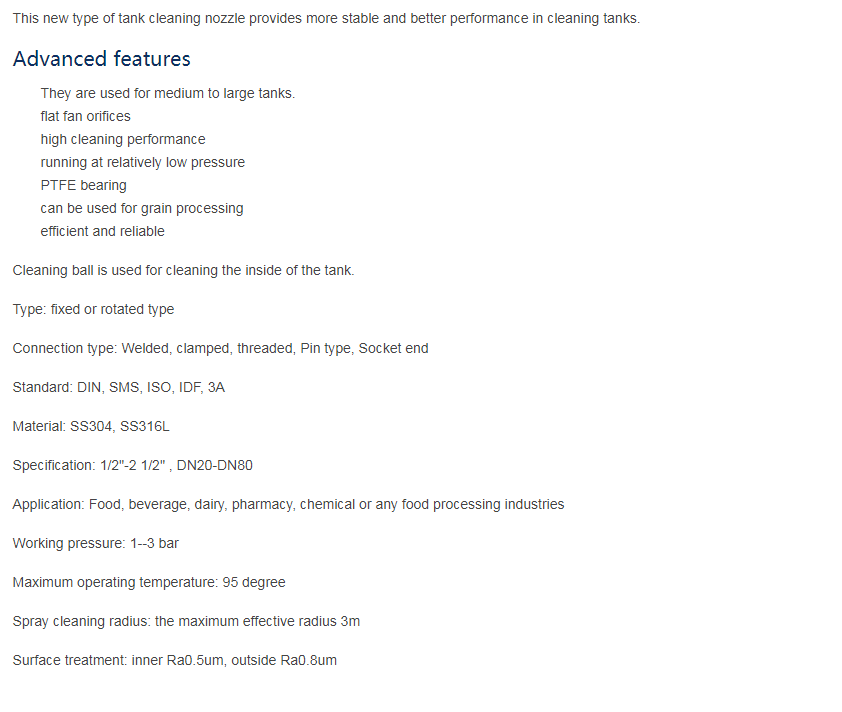Click the 'efficient and reliable' feature
The image size is (842, 712).
click(x=103, y=231)
